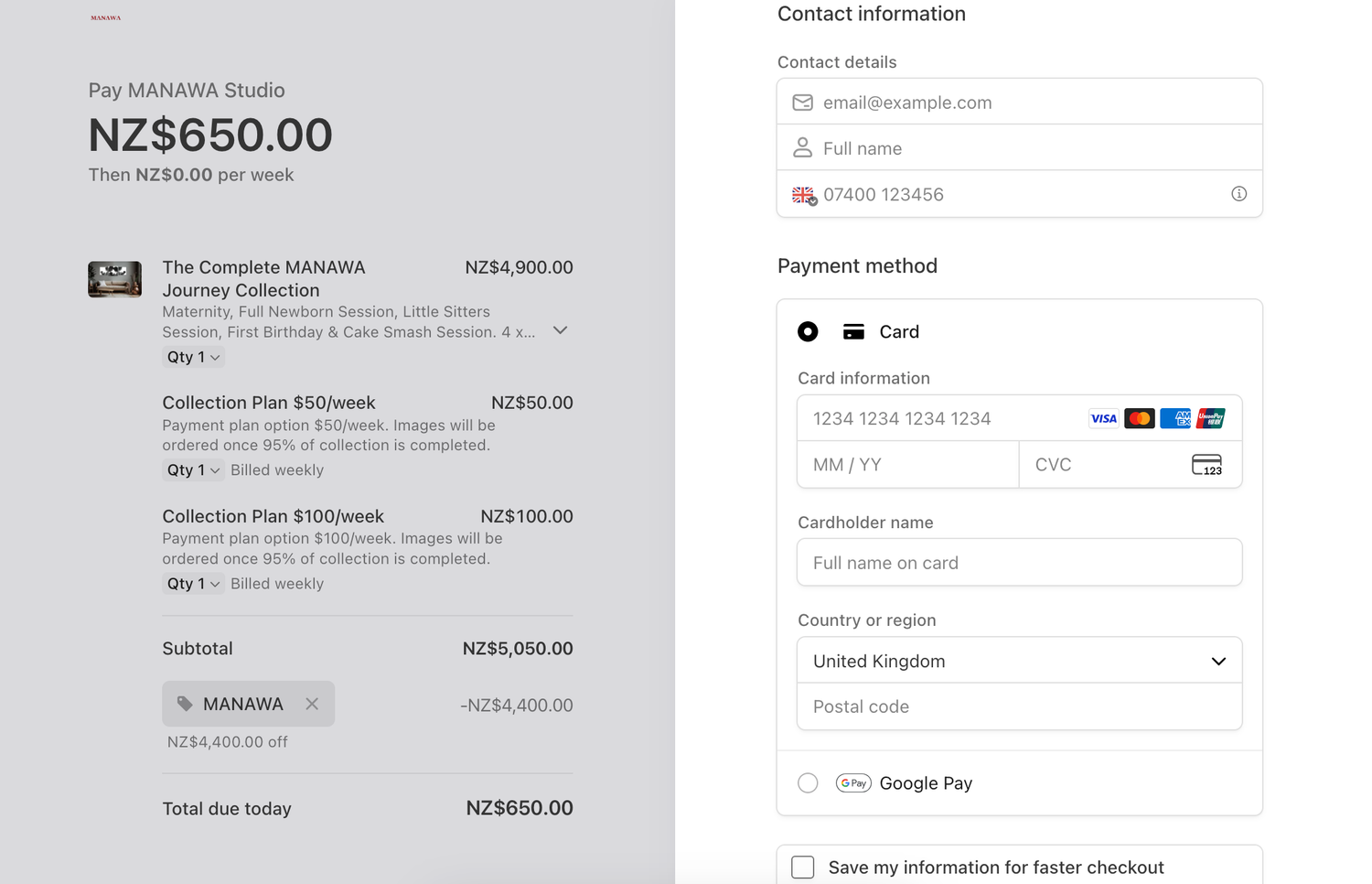The width and height of the screenshot is (1372, 884).
Task: Click the Postal code field
Action: point(1020,706)
